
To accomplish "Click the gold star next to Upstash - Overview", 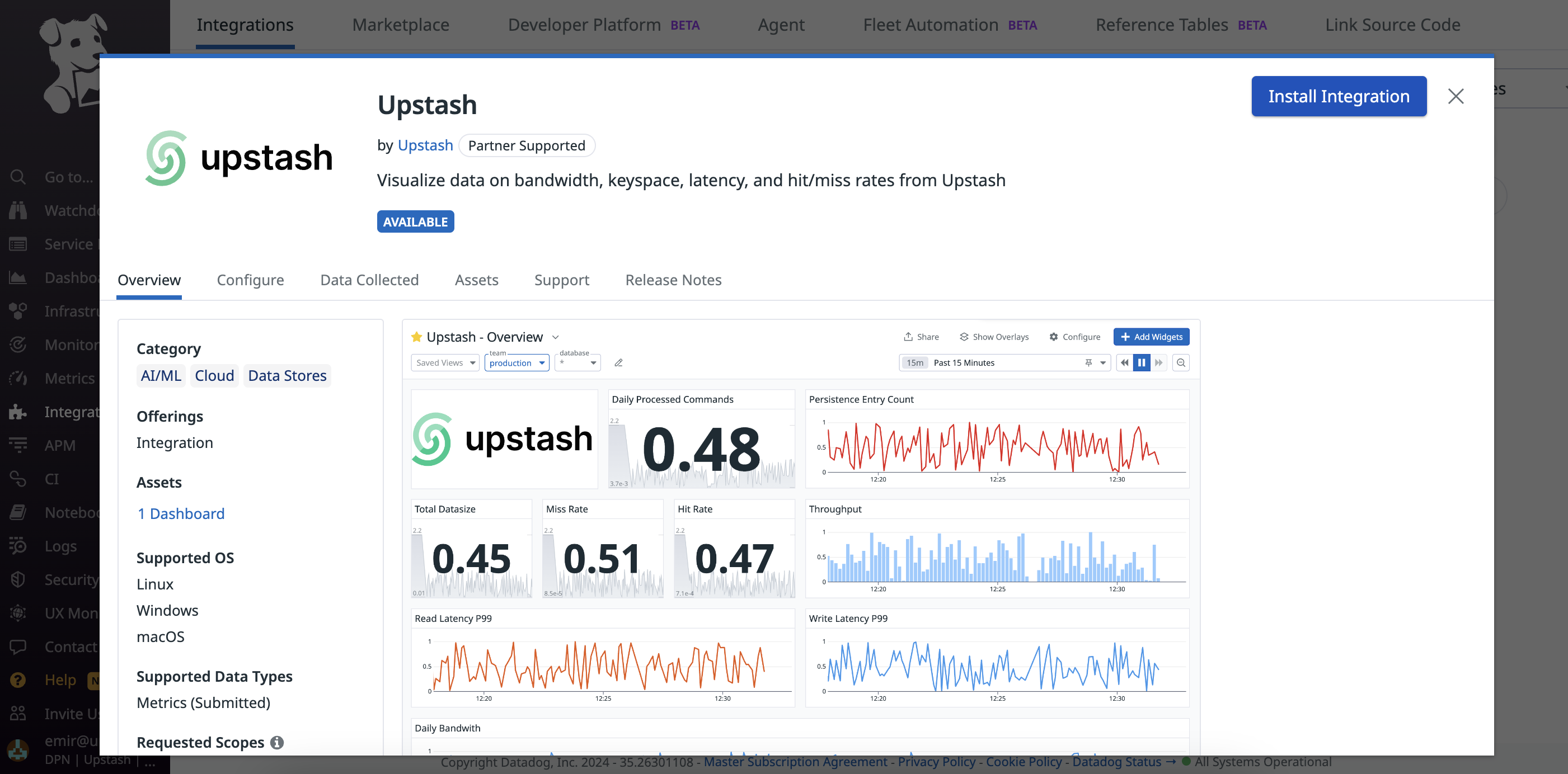I will click(x=416, y=337).
